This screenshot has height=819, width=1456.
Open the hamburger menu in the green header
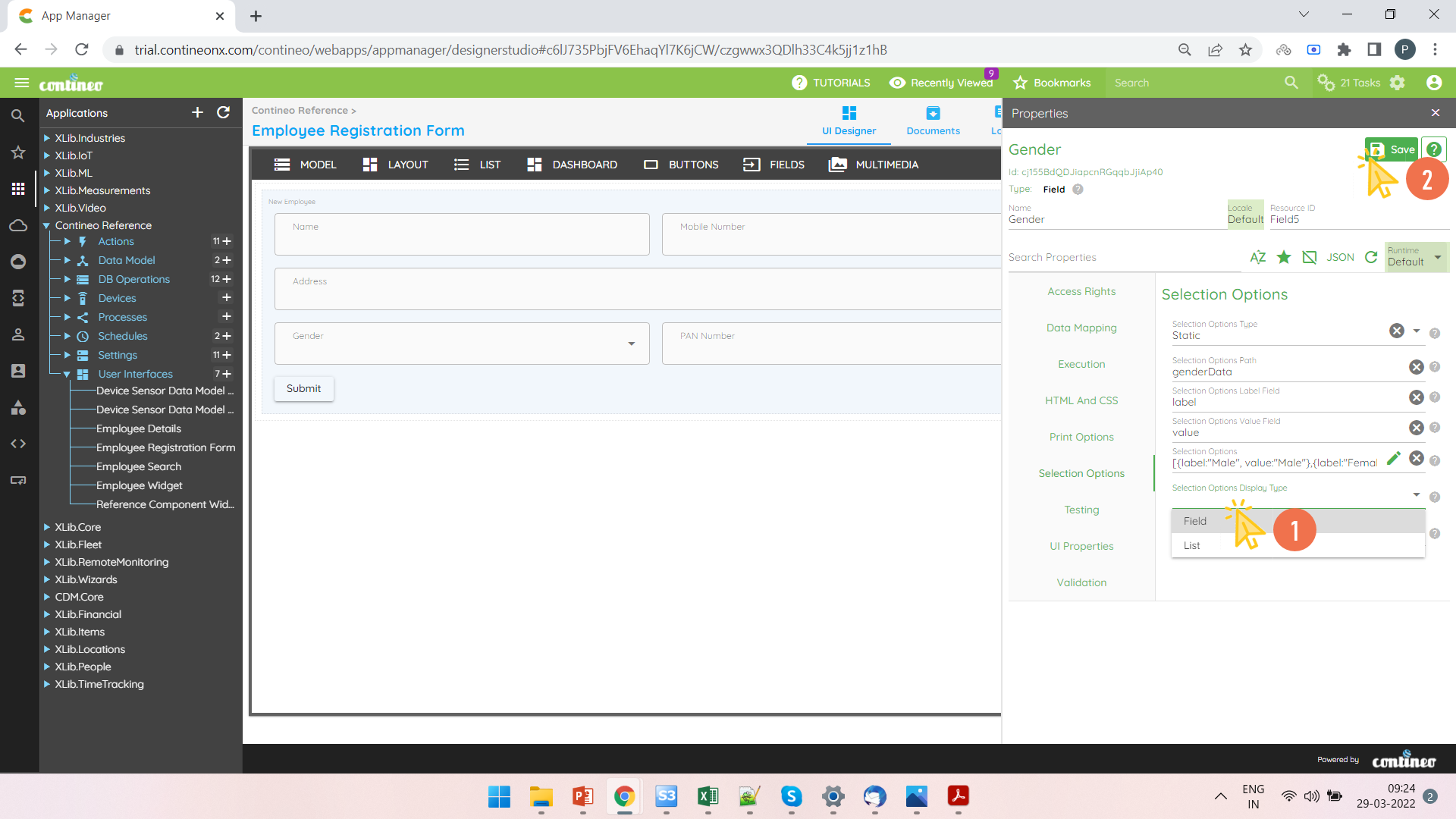pyautogui.click(x=21, y=83)
